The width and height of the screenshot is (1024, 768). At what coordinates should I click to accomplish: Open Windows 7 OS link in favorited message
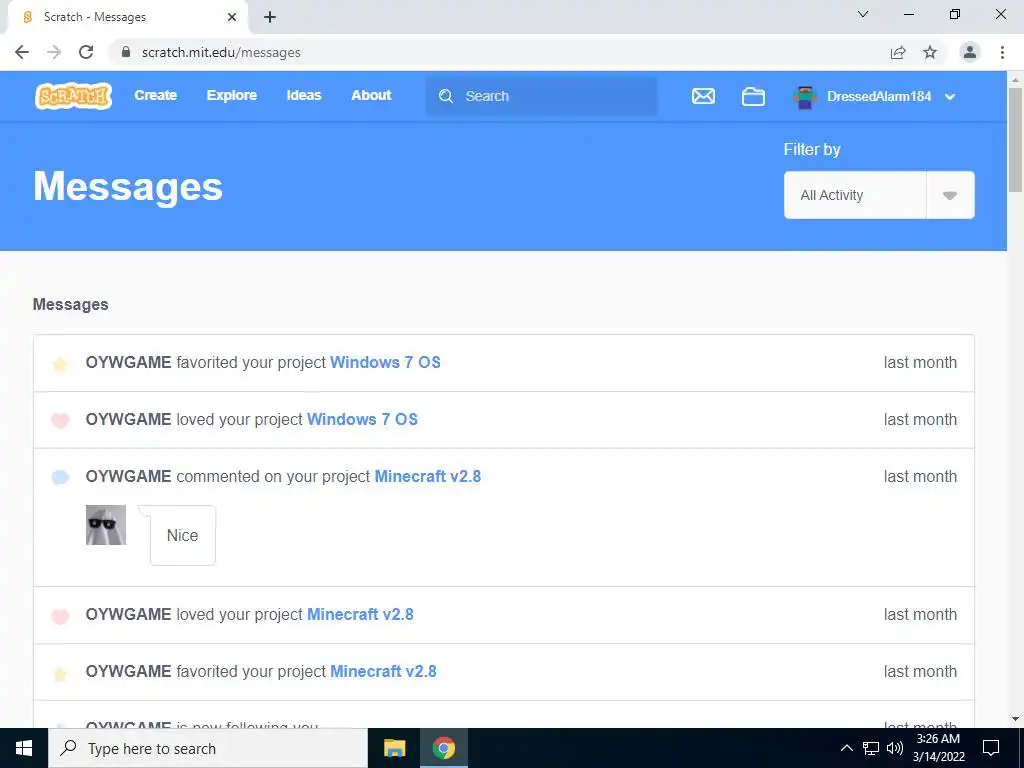point(385,362)
